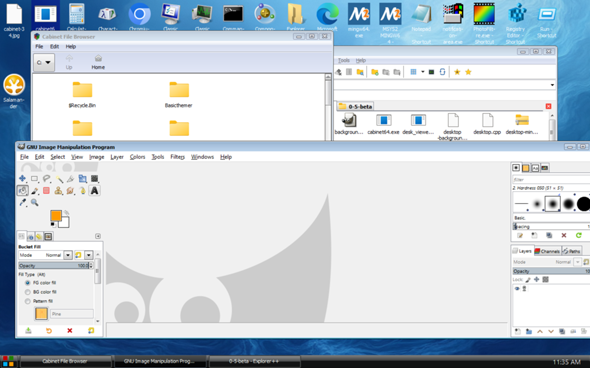Raise layer with the up arrow icon
This screenshot has height=368, width=590.
[540, 331]
